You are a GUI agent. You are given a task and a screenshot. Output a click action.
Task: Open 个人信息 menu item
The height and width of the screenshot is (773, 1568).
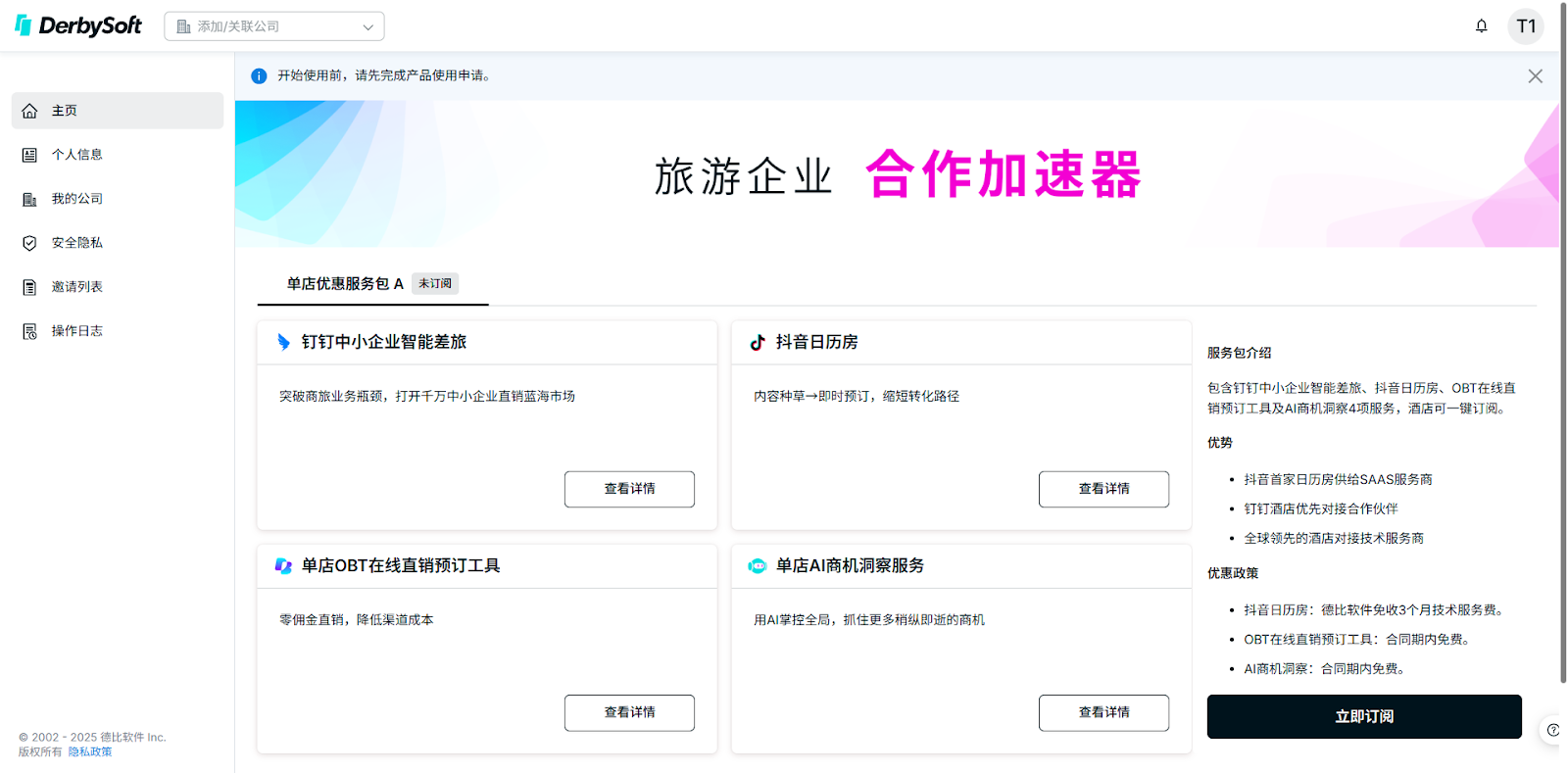[118, 155]
